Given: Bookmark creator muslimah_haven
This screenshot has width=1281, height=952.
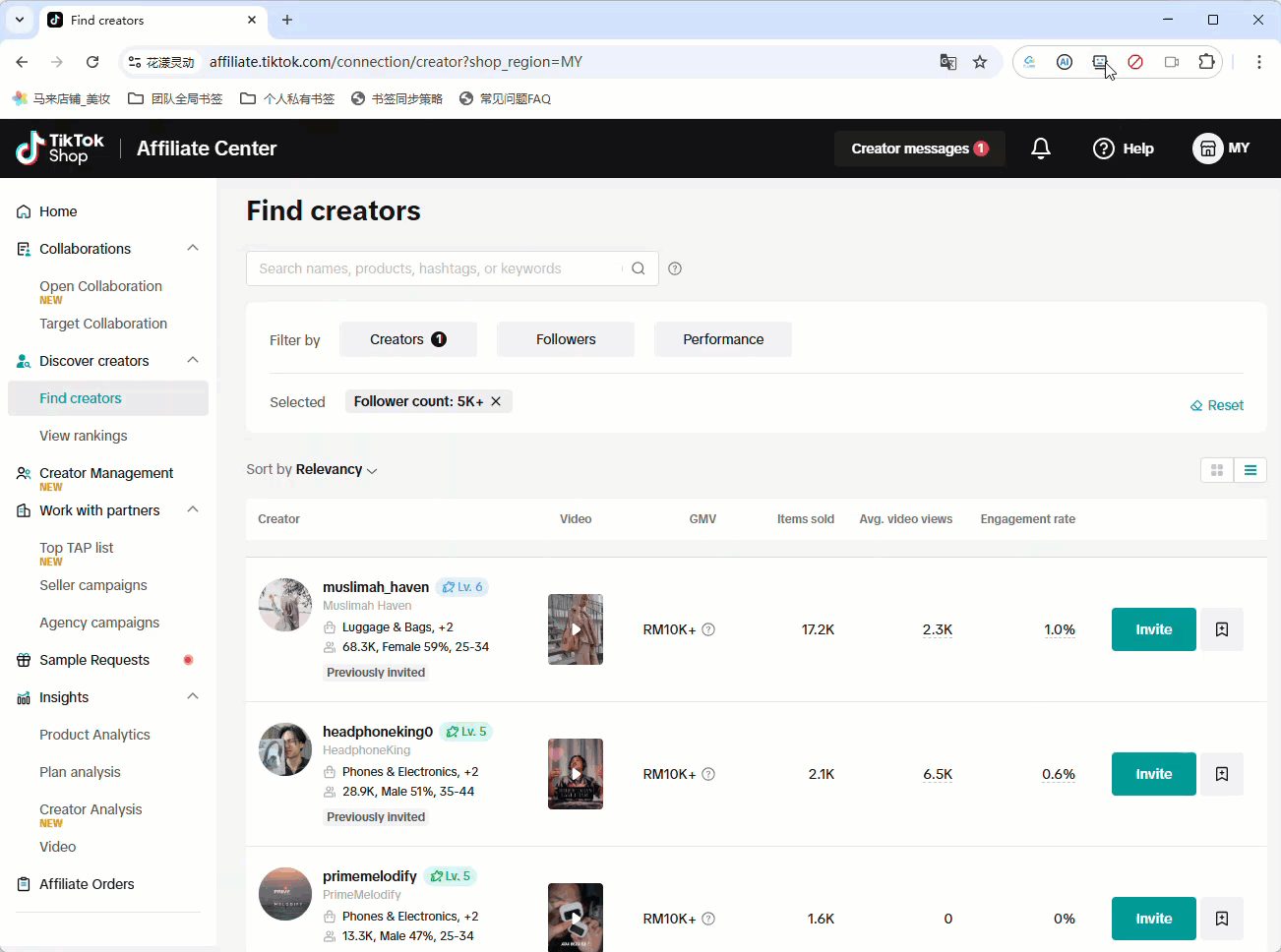Looking at the screenshot, I should pyautogui.click(x=1222, y=629).
